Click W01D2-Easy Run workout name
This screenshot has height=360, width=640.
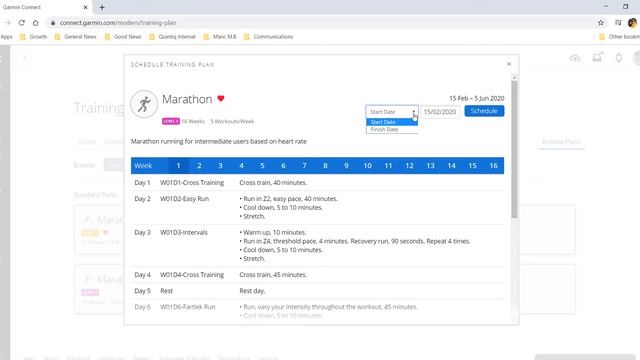coord(184,199)
